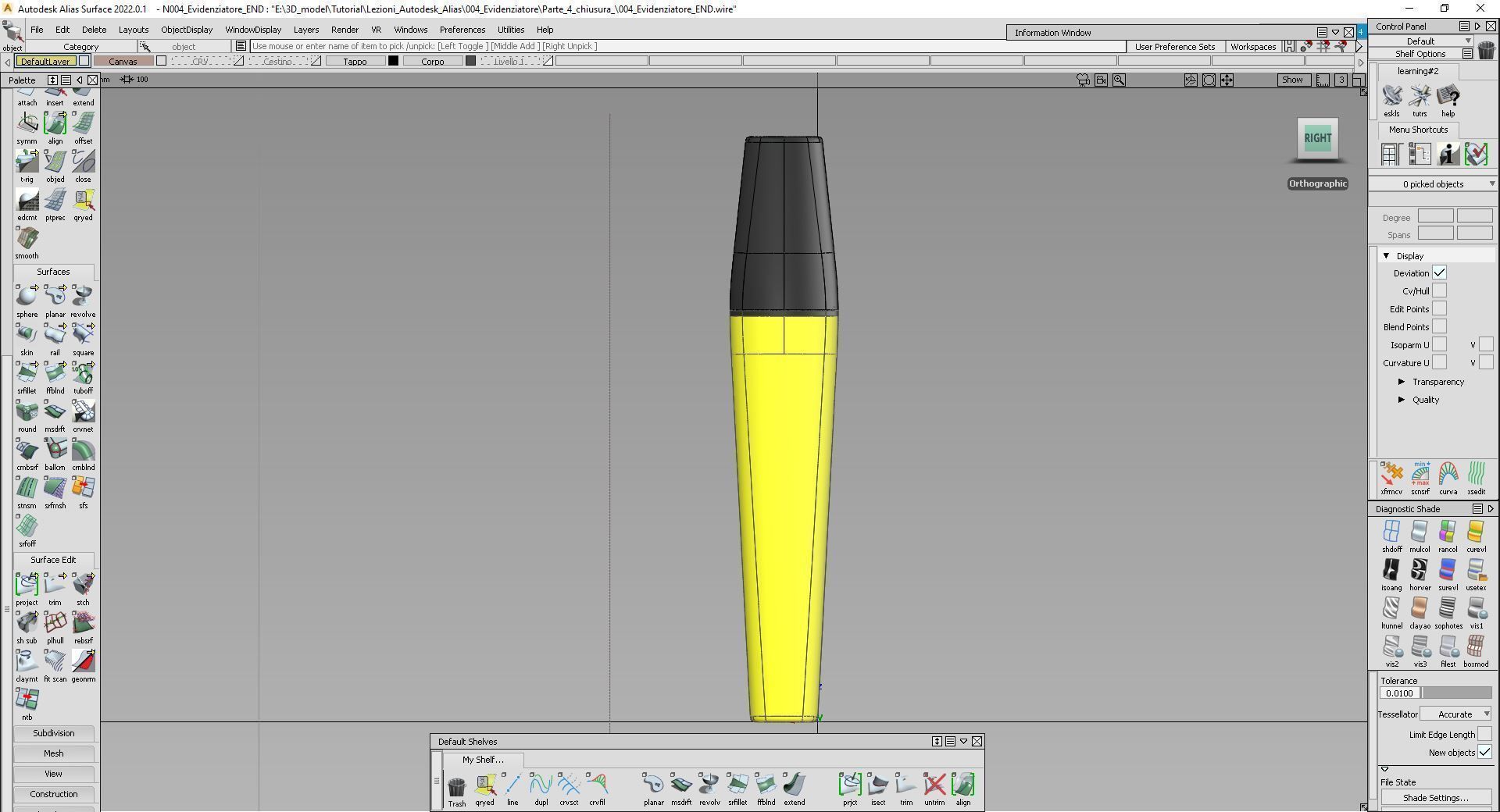Viewport: 1500px width, 812px height.
Task: Uncheck the New objects checkbox
Action: point(1484,752)
